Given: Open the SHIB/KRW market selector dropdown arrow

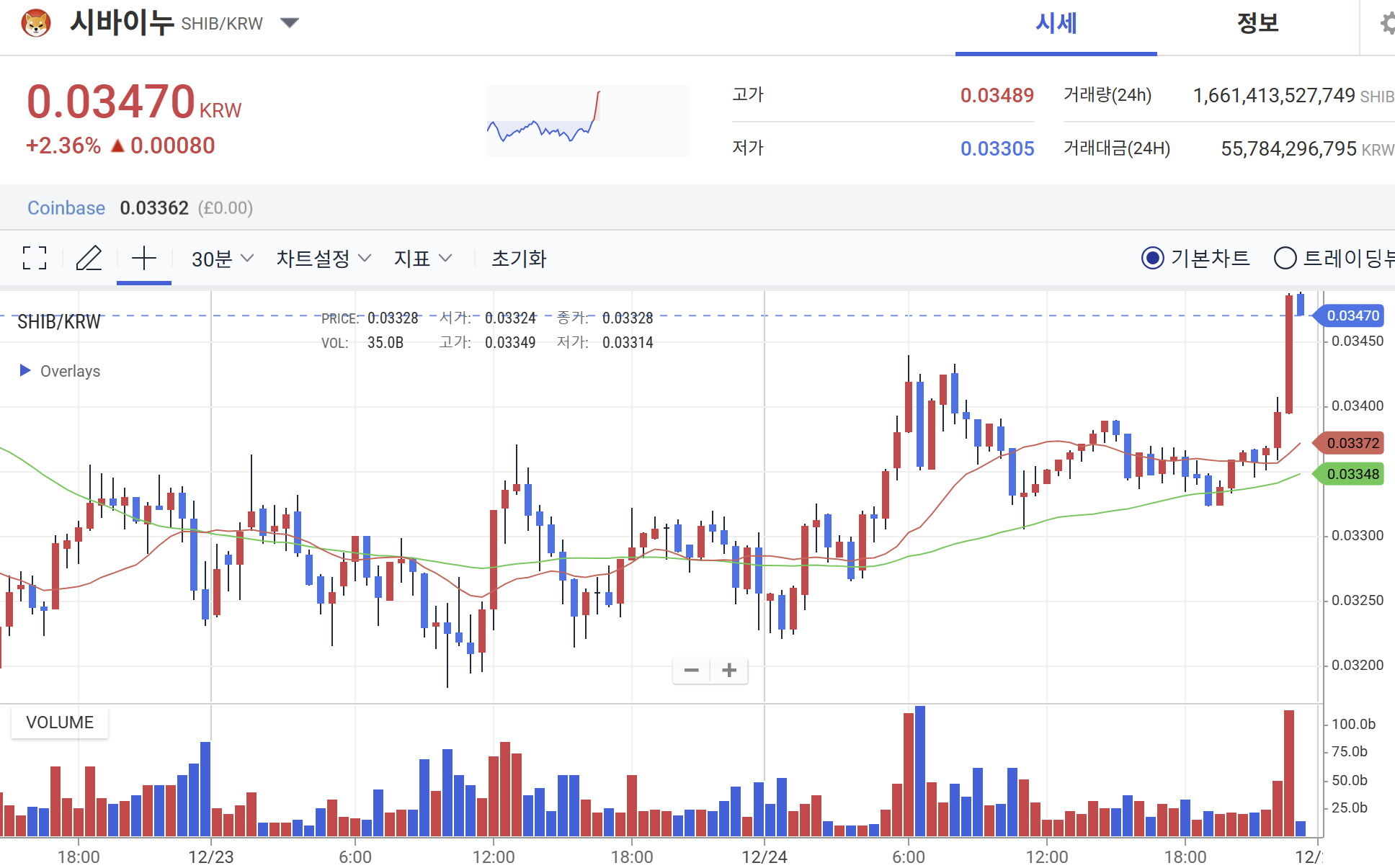Looking at the screenshot, I should tap(290, 23).
